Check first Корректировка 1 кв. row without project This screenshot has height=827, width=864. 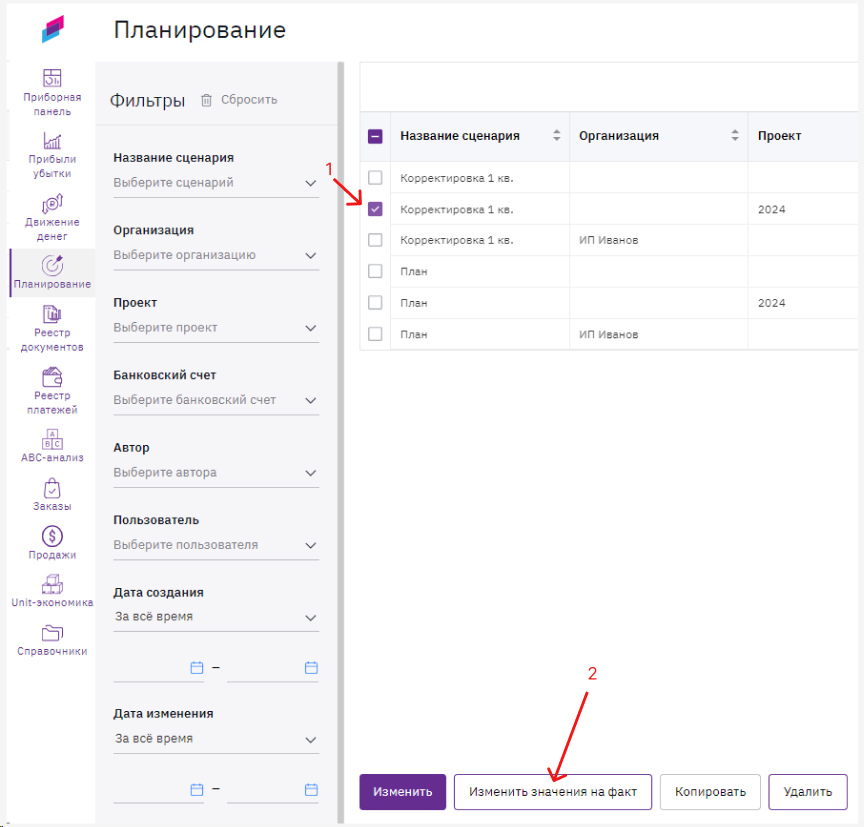pos(375,177)
